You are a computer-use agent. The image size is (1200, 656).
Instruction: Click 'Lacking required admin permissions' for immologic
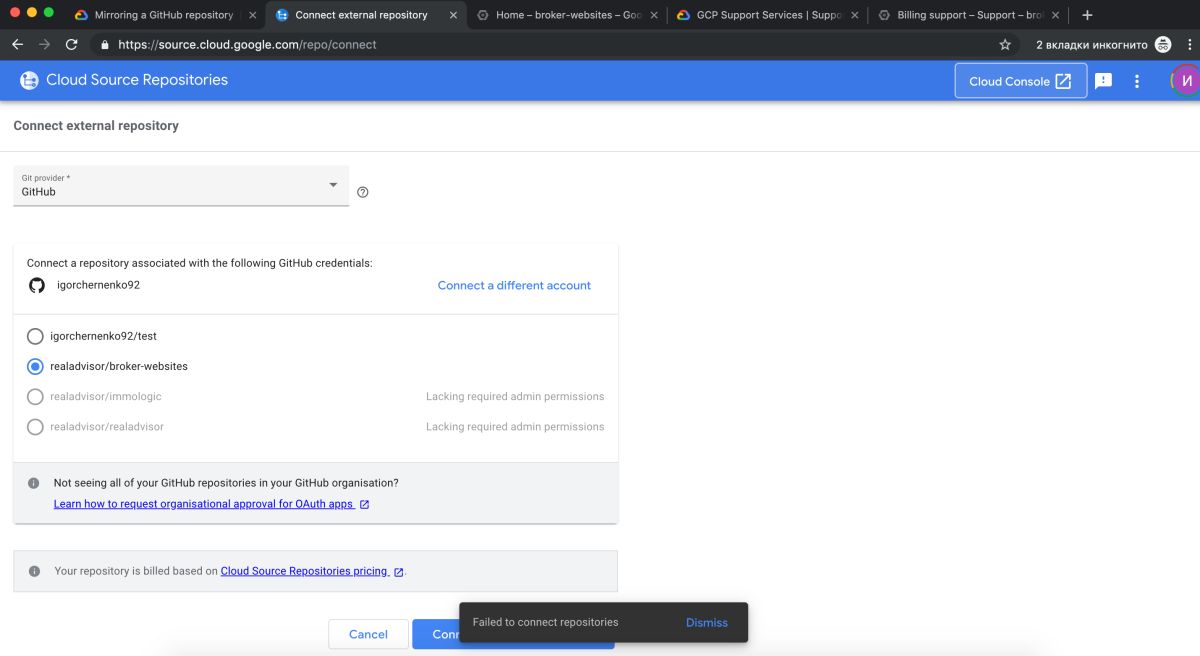point(515,397)
